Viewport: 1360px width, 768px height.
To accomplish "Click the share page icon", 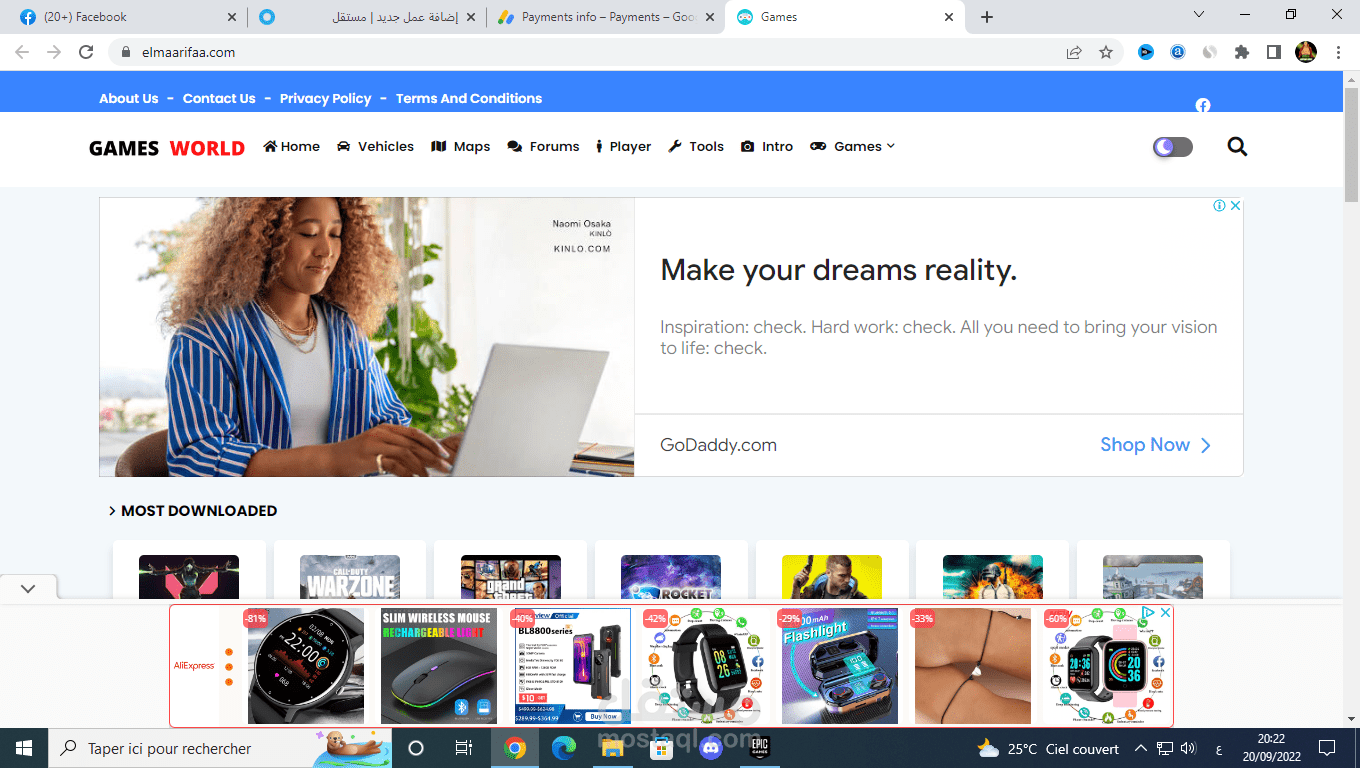I will [1074, 52].
